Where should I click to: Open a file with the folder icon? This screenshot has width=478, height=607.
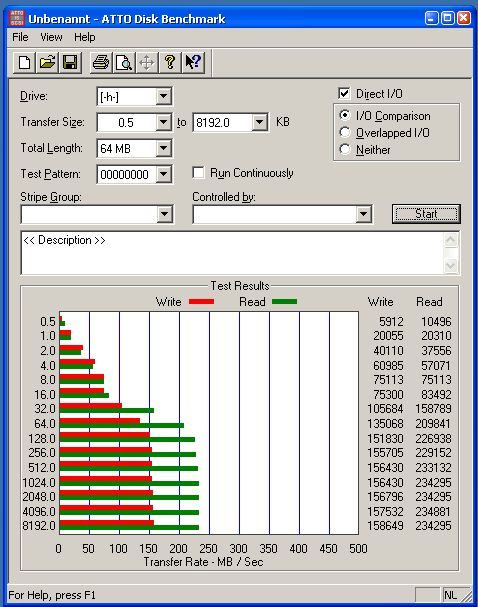click(47, 62)
